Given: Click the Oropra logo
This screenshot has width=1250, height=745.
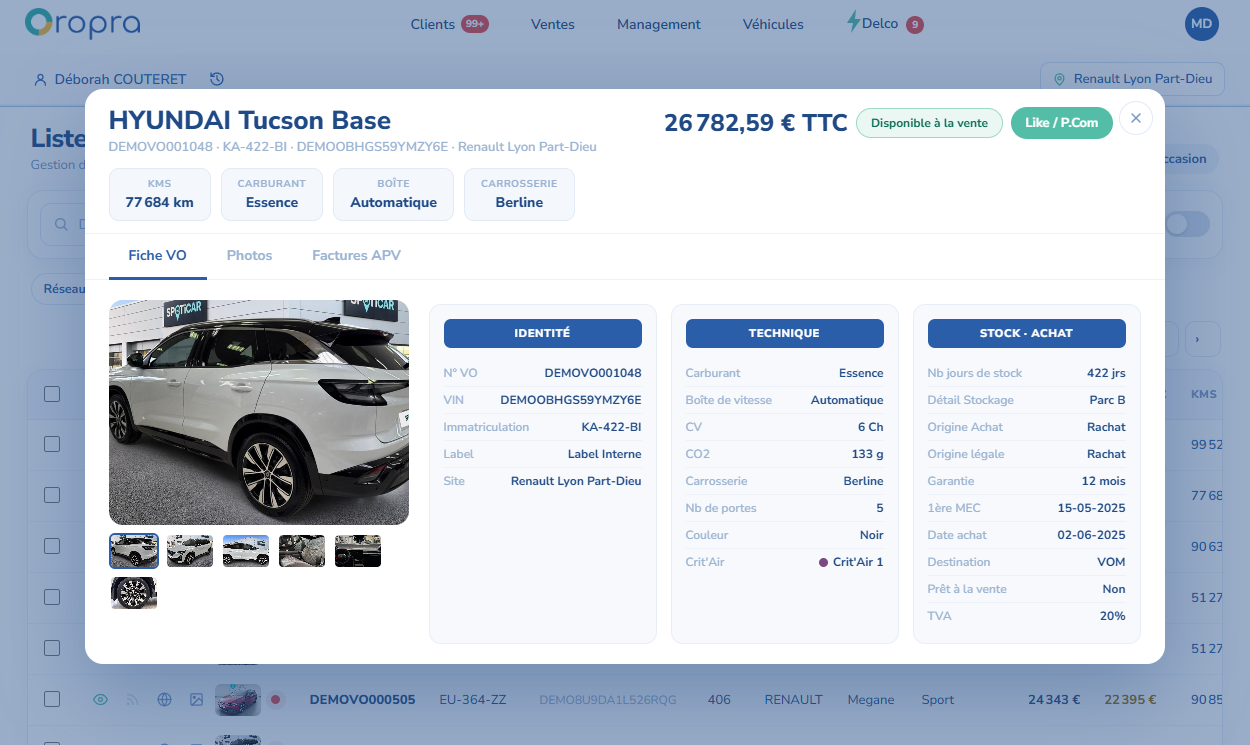Looking at the screenshot, I should (82, 24).
